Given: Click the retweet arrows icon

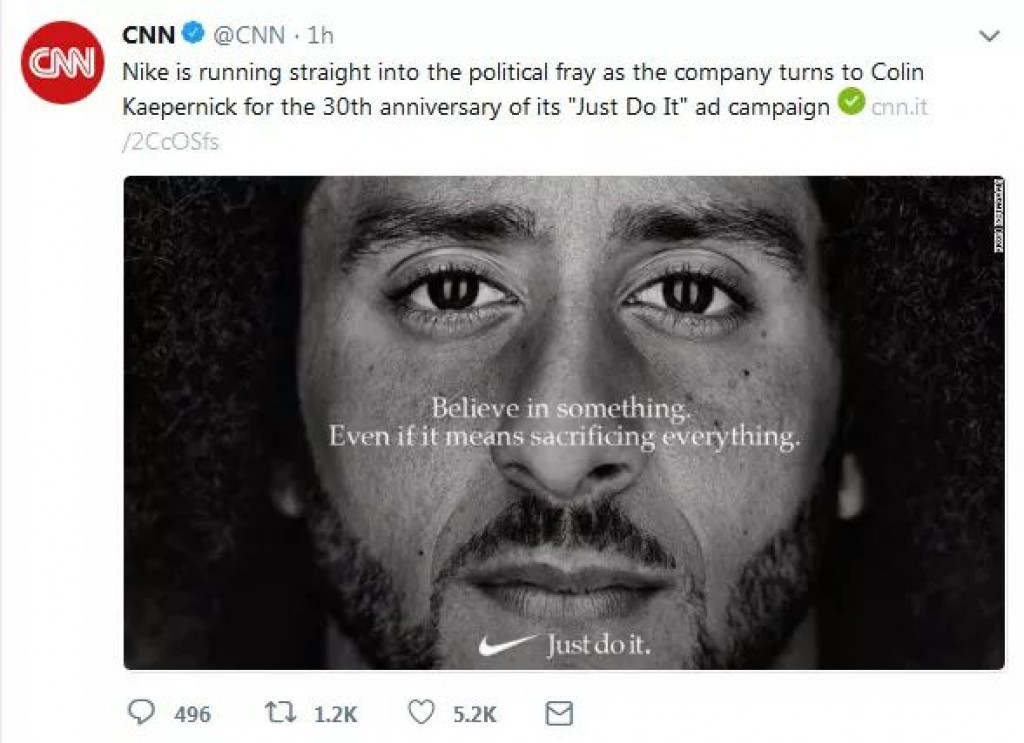Looking at the screenshot, I should (279, 713).
